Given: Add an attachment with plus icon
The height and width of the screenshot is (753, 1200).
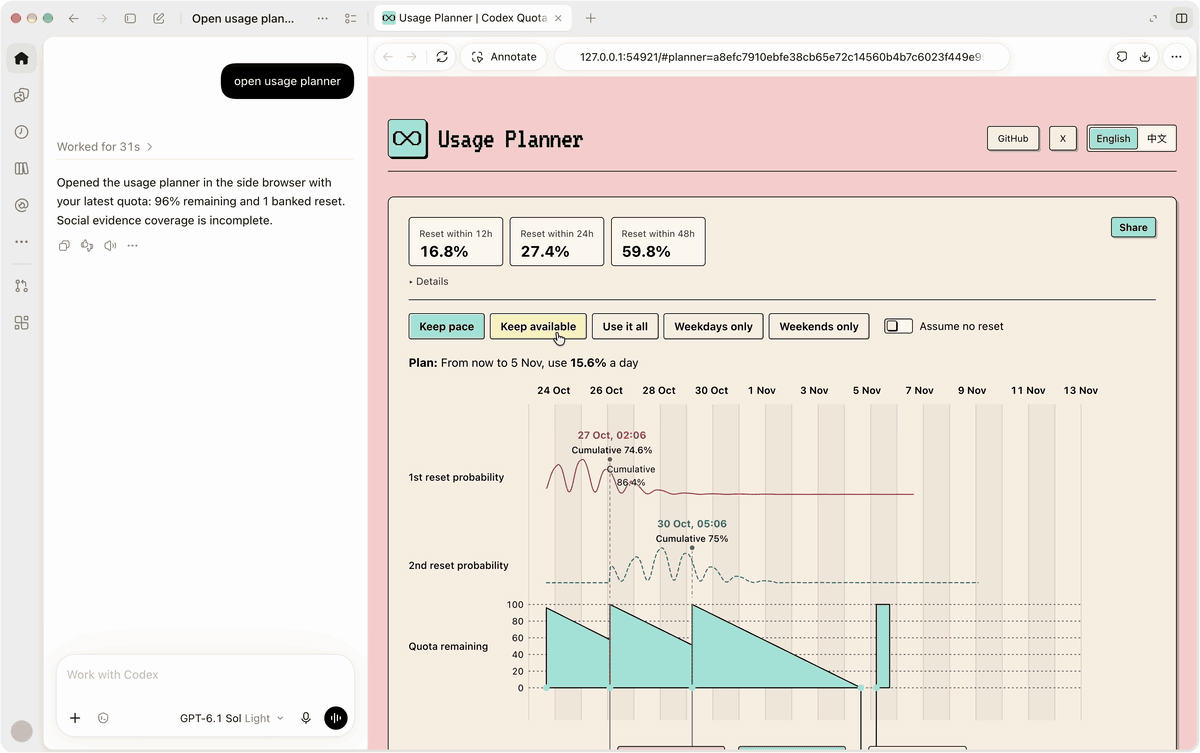Looking at the screenshot, I should click(x=75, y=718).
